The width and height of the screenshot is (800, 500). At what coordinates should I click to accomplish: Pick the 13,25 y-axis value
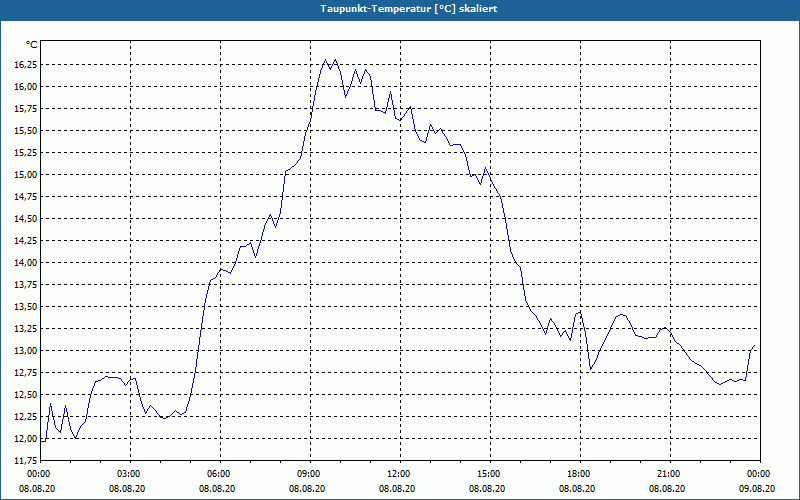click(26, 329)
